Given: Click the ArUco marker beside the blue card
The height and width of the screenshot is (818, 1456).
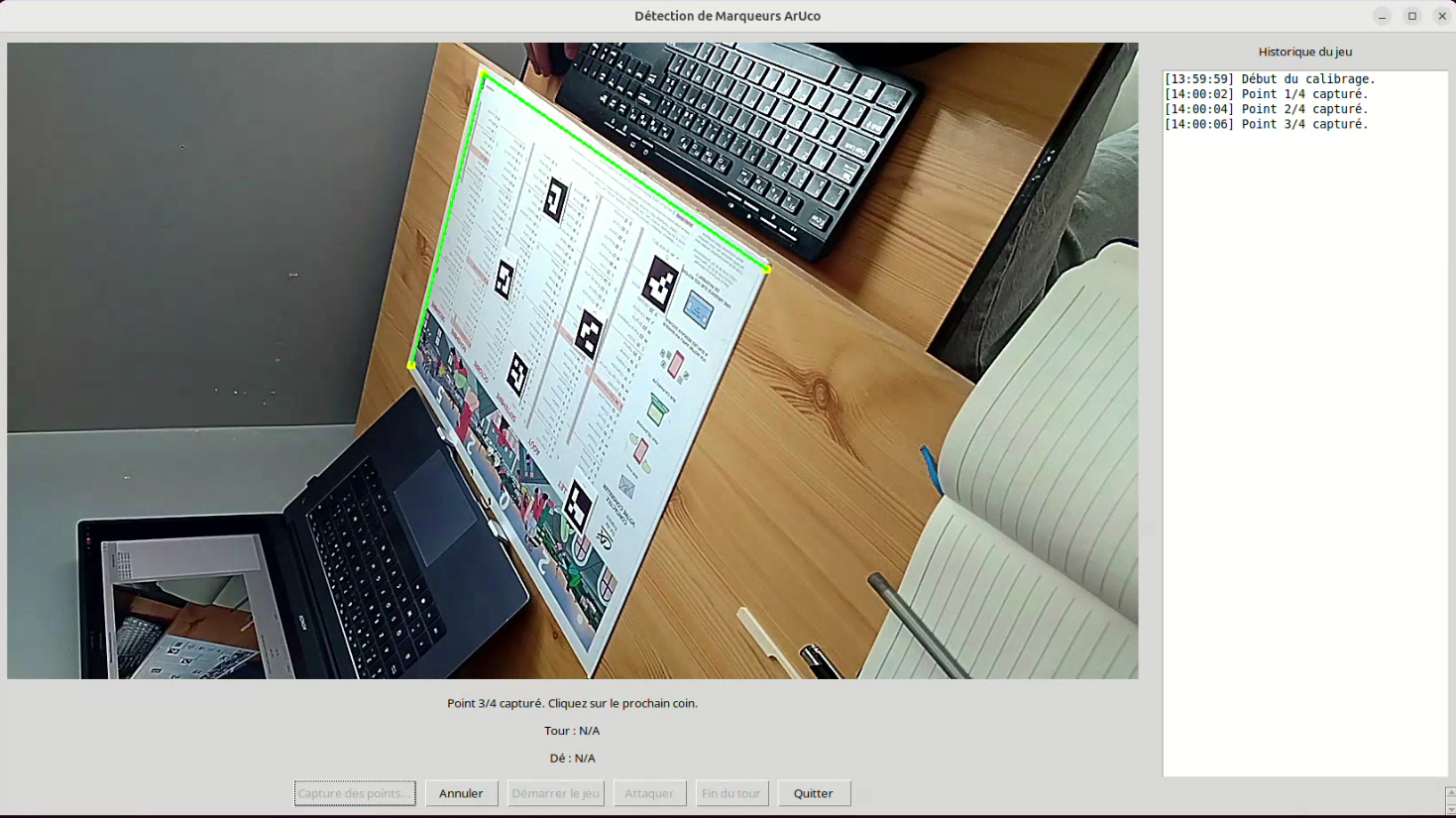Looking at the screenshot, I should [660, 284].
